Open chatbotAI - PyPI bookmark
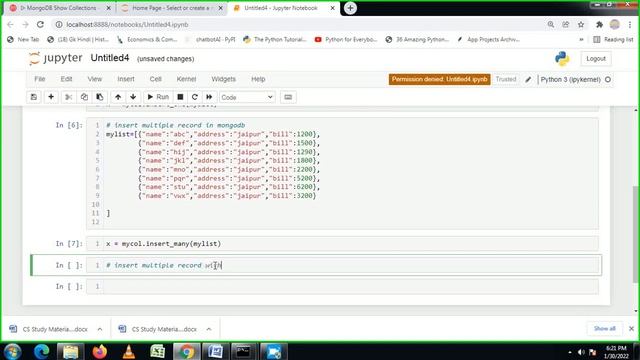640x360 pixels. [211, 40]
